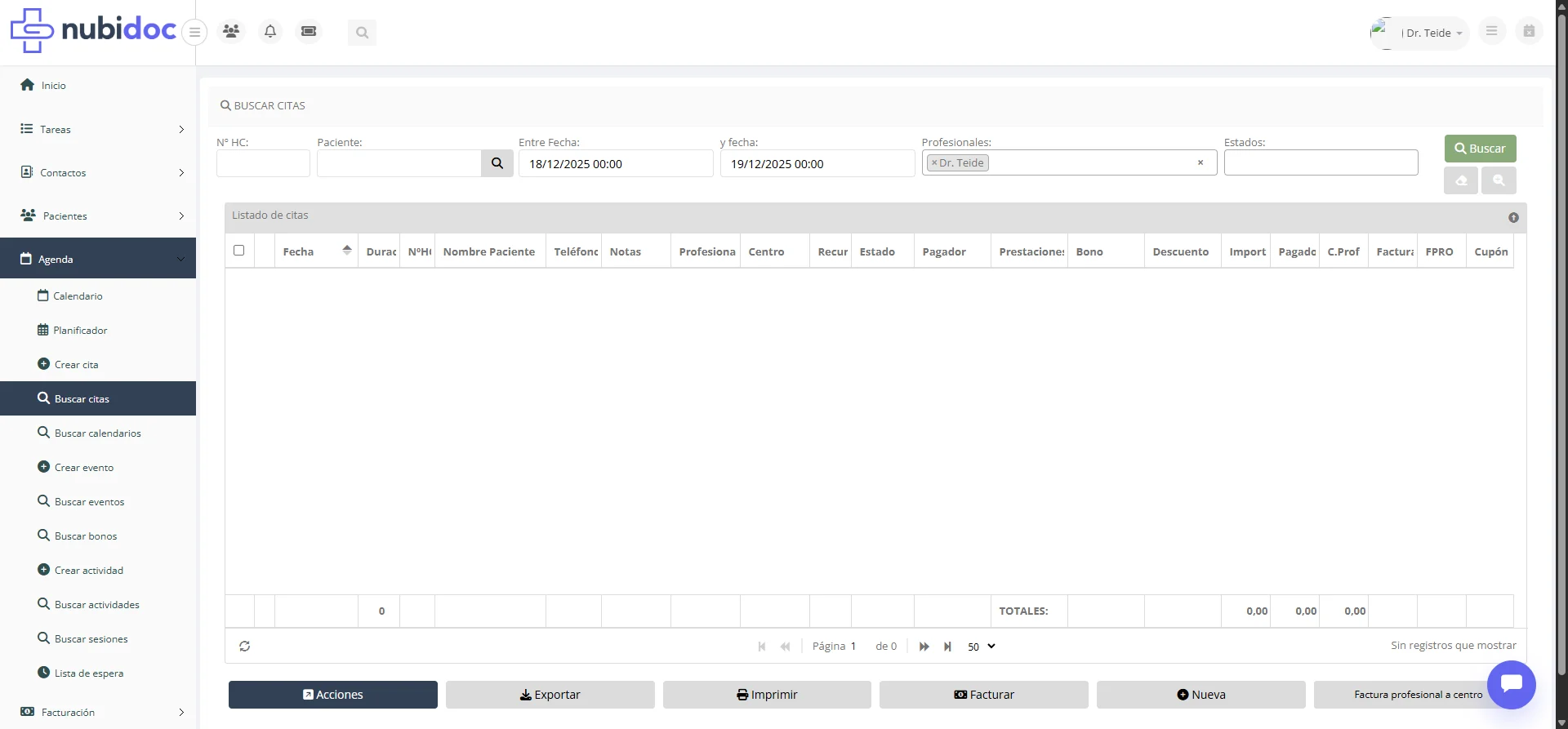Image resolution: width=1568 pixels, height=729 pixels.
Task: Click Factura profesional a centro button
Action: click(1418, 695)
